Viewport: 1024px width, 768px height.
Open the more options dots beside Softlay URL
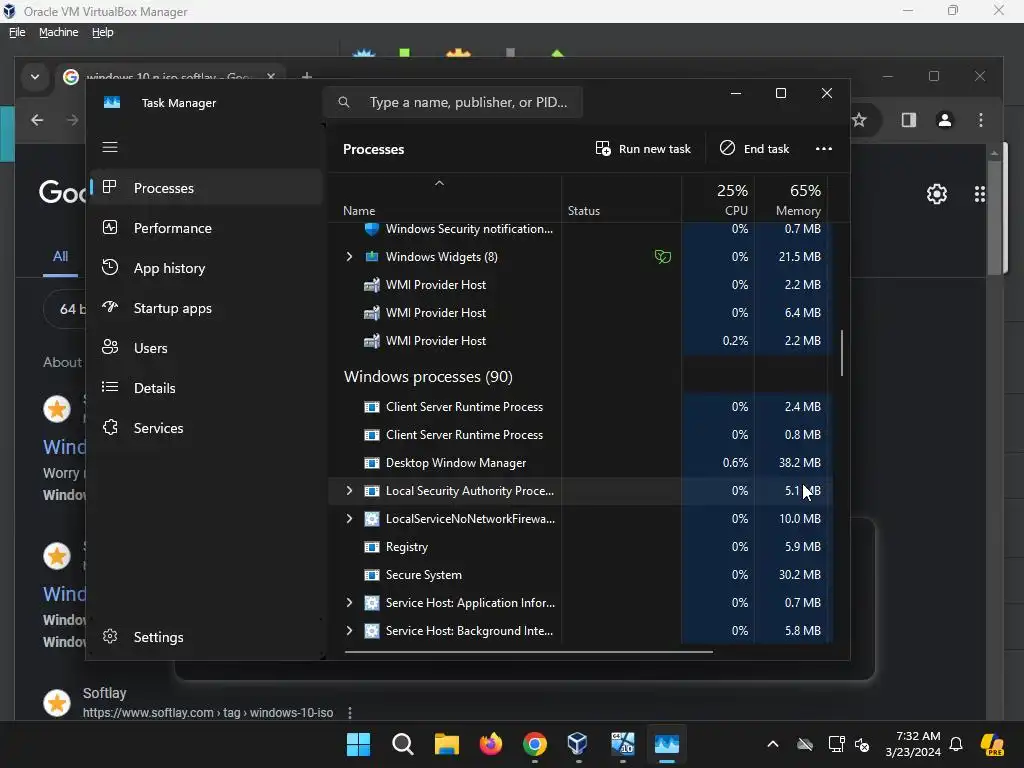(350, 712)
